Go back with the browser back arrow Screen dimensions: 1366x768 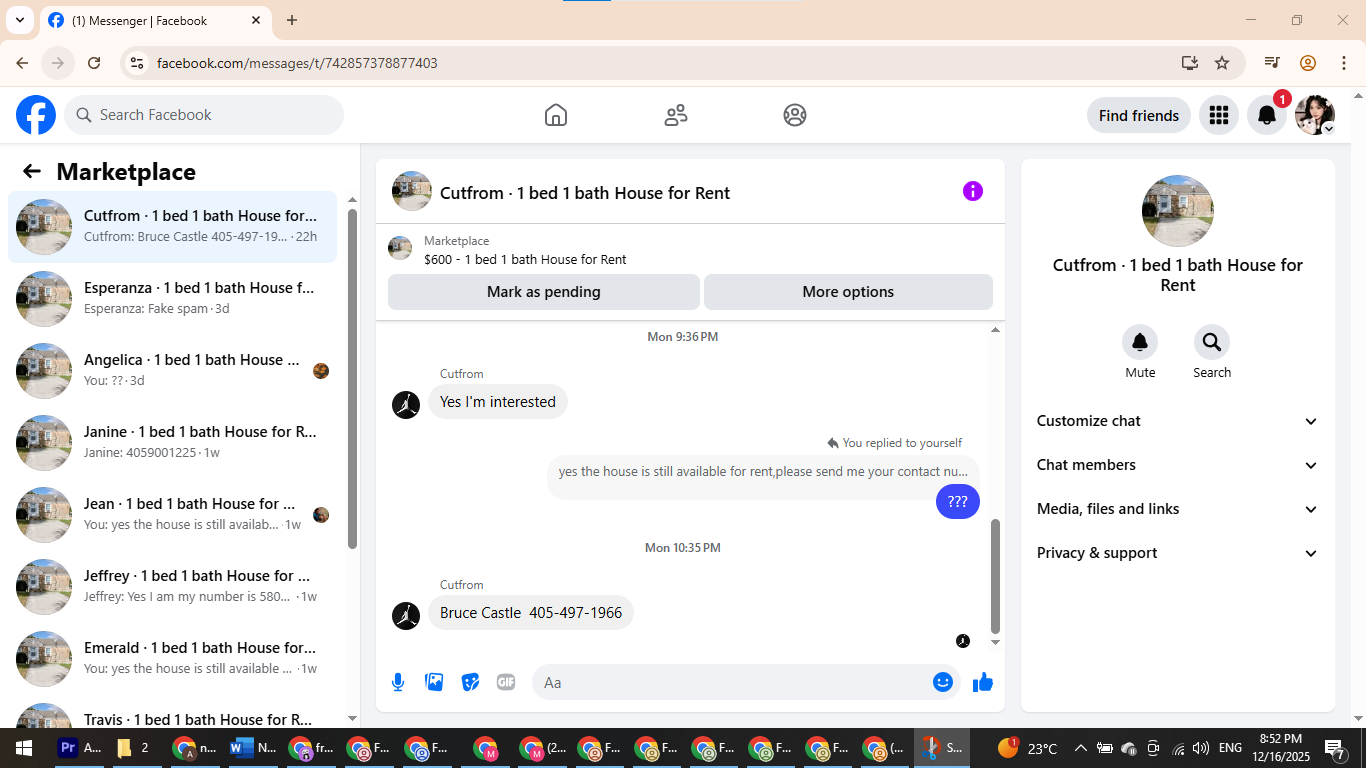pyautogui.click(x=22, y=63)
